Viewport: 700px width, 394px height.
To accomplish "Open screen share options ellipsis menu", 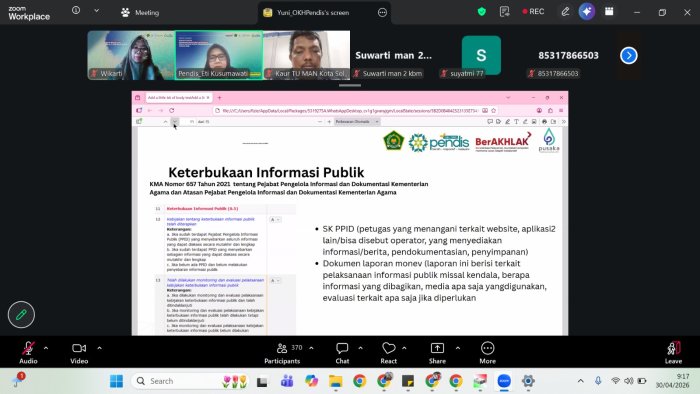I will (382, 12).
